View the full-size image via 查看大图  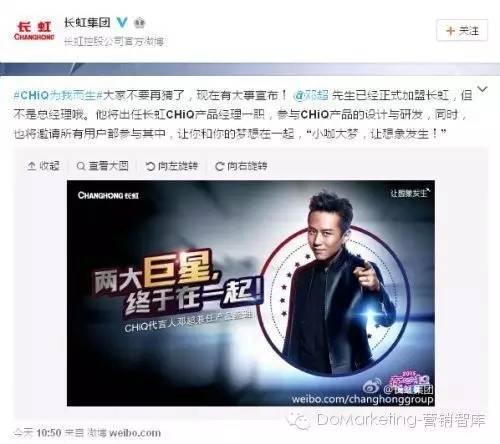[x=103, y=166]
